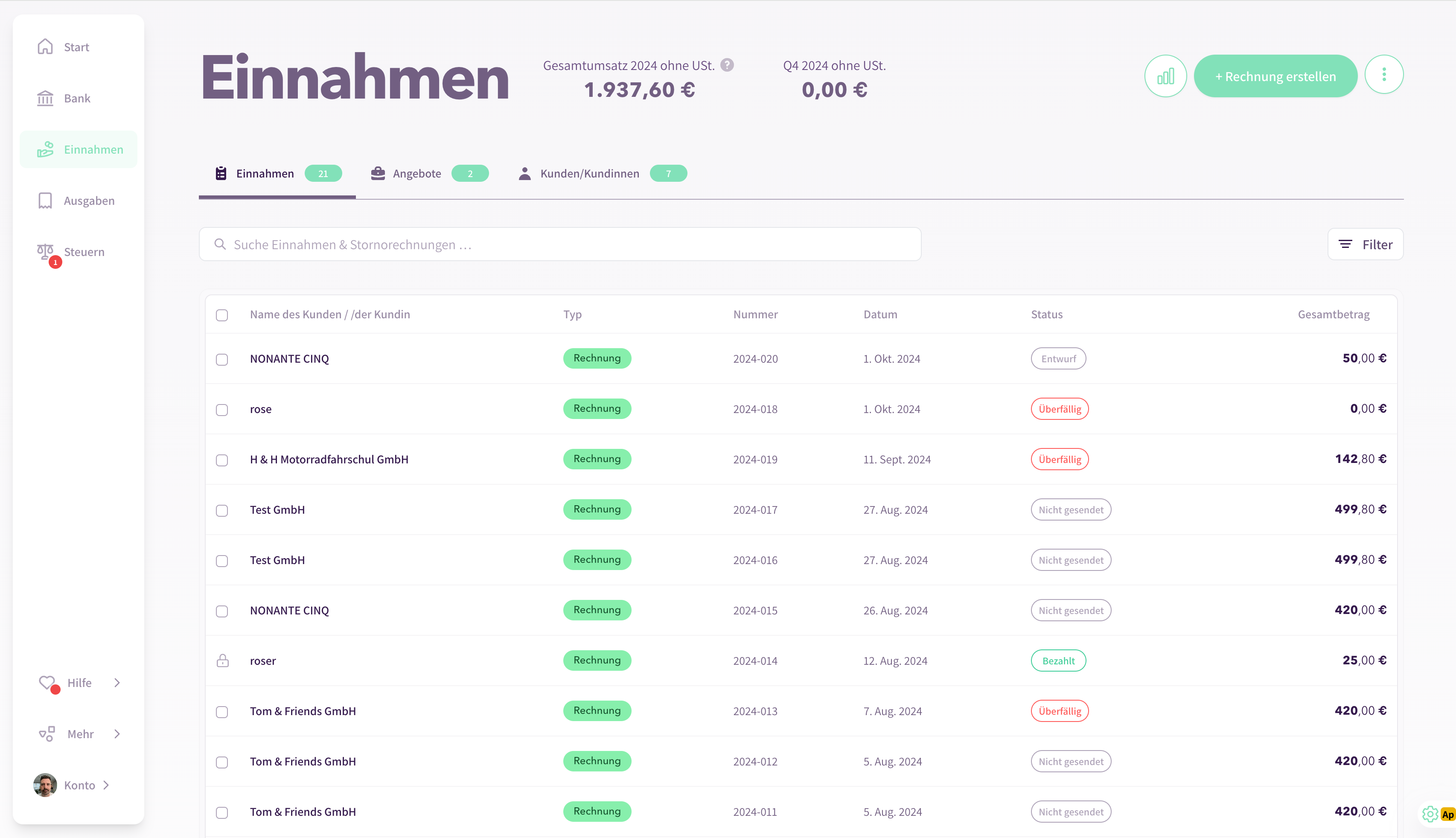Screen dimensions: 1456x838
Task: Check the Test GmbH 2024-016 checkbox
Action: pos(222,561)
